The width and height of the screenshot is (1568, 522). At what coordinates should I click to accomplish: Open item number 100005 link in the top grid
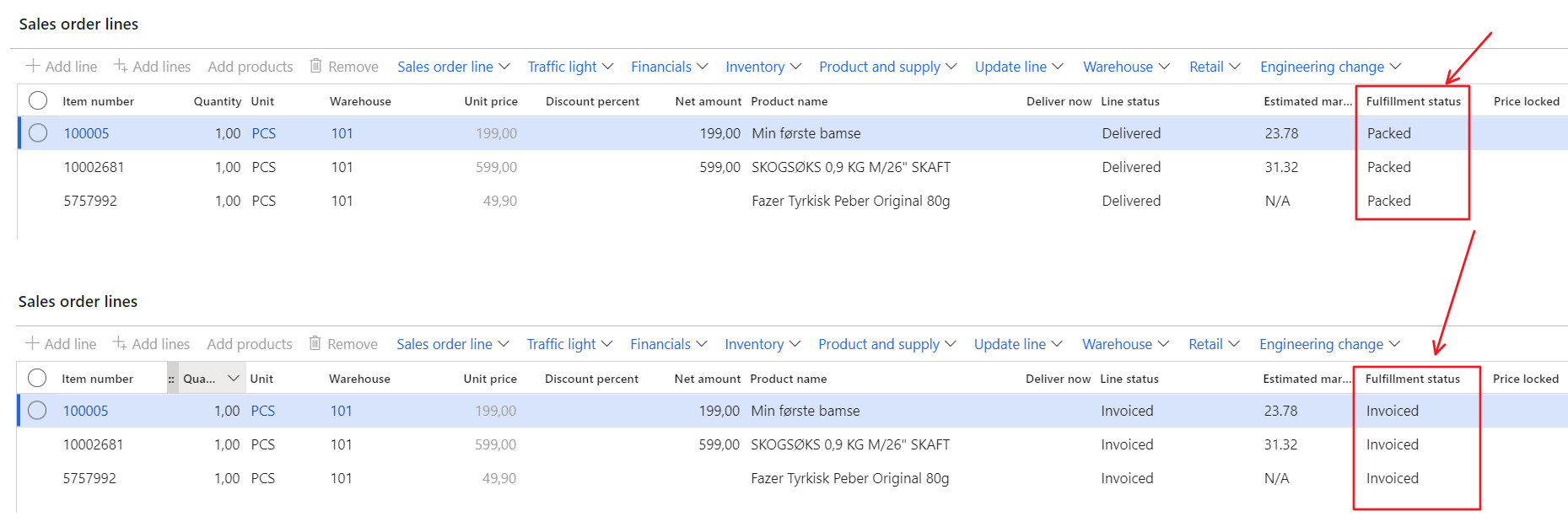pyautogui.click(x=86, y=133)
